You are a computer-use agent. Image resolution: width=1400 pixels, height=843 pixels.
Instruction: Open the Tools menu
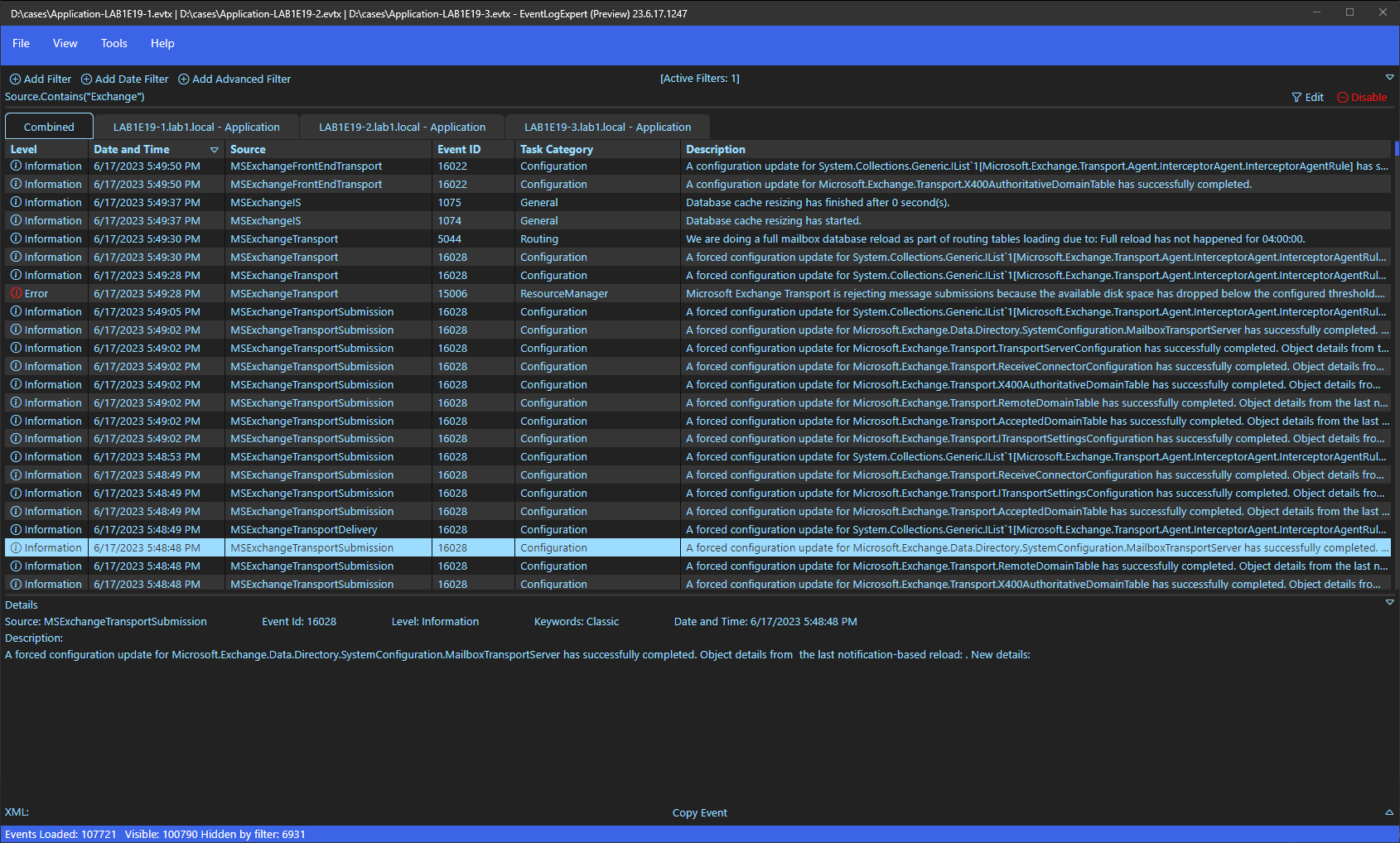(114, 44)
